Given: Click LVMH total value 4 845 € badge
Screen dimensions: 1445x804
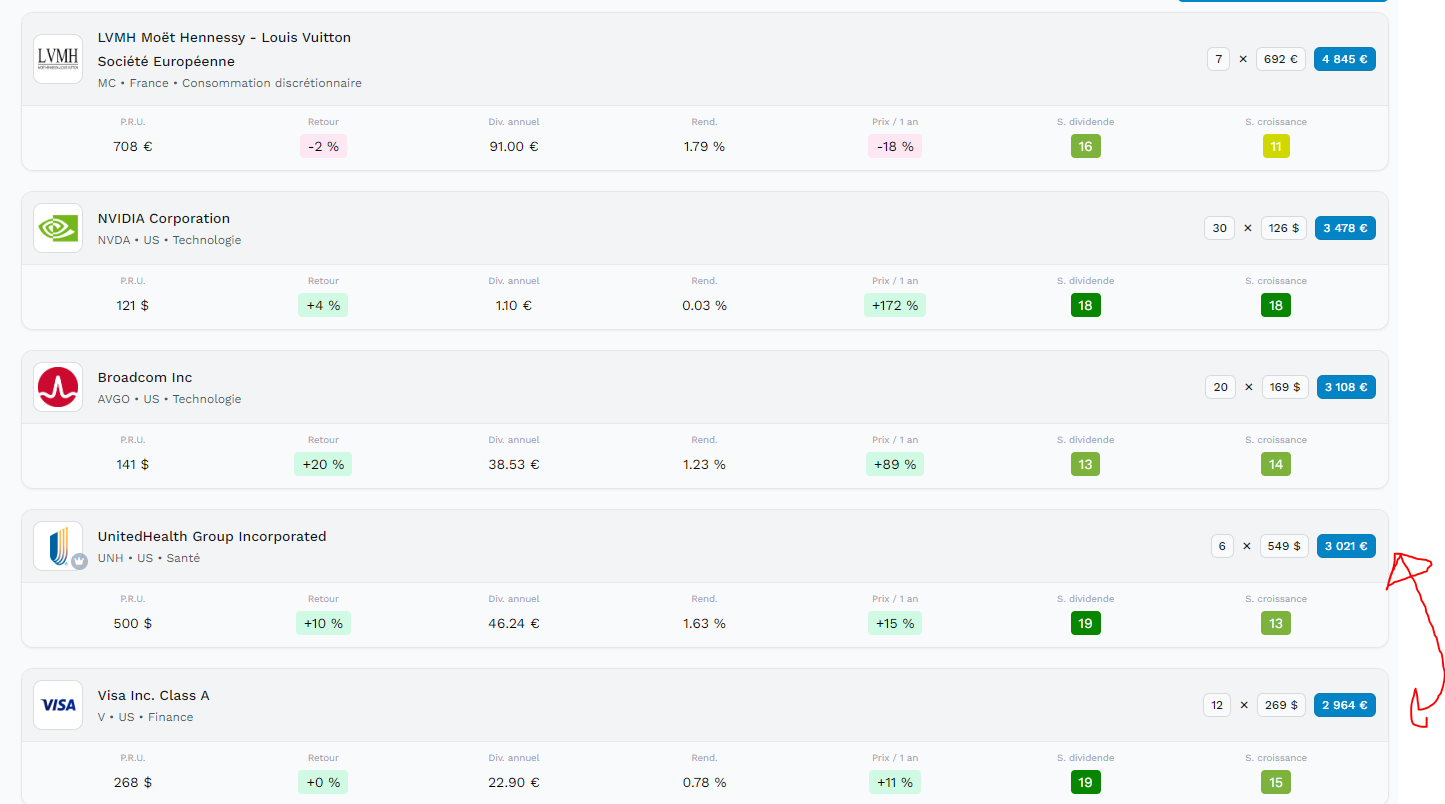Looking at the screenshot, I should point(1345,59).
